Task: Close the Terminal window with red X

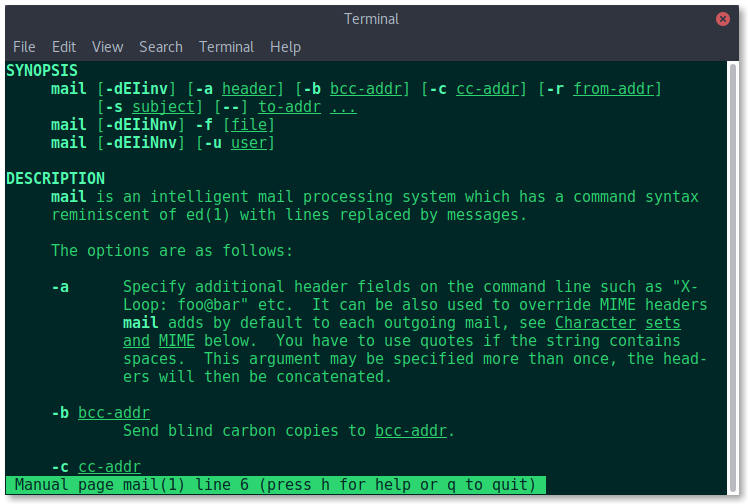Action: [x=722, y=19]
